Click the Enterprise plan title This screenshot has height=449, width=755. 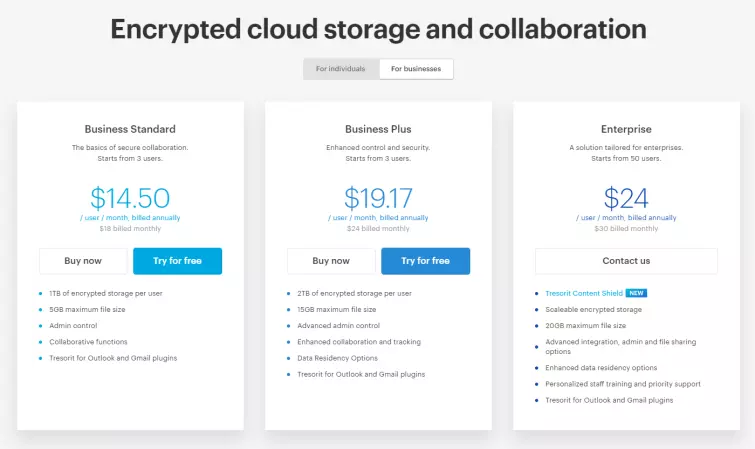[626, 129]
